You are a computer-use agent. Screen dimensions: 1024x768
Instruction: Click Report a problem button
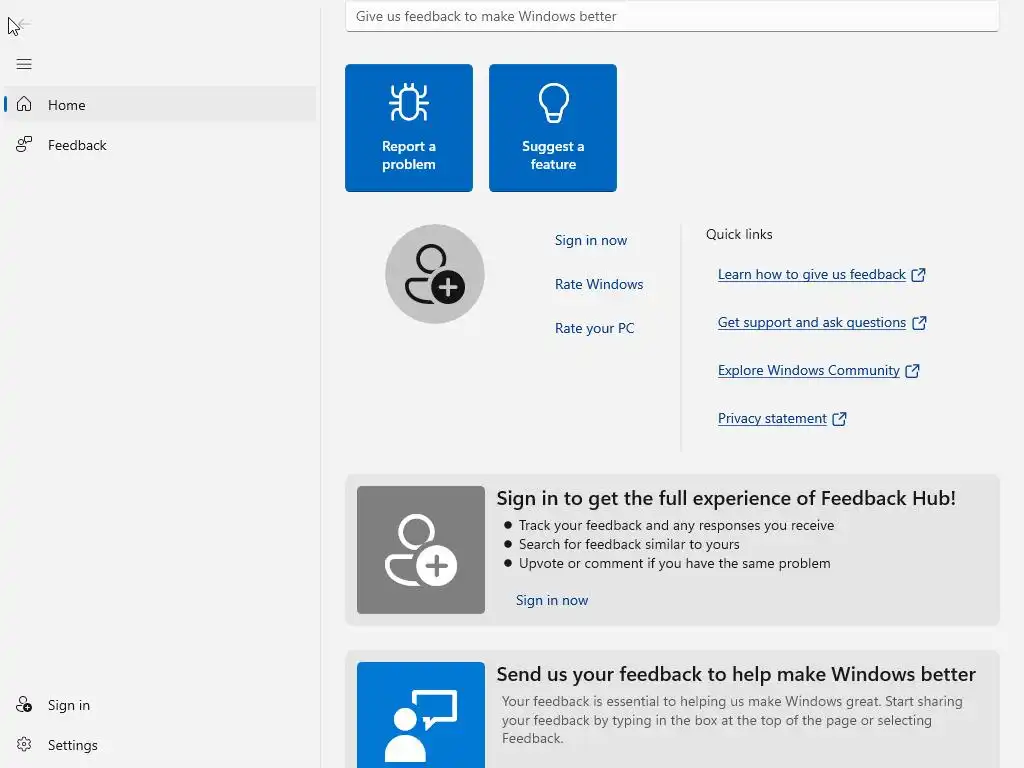[x=409, y=128]
